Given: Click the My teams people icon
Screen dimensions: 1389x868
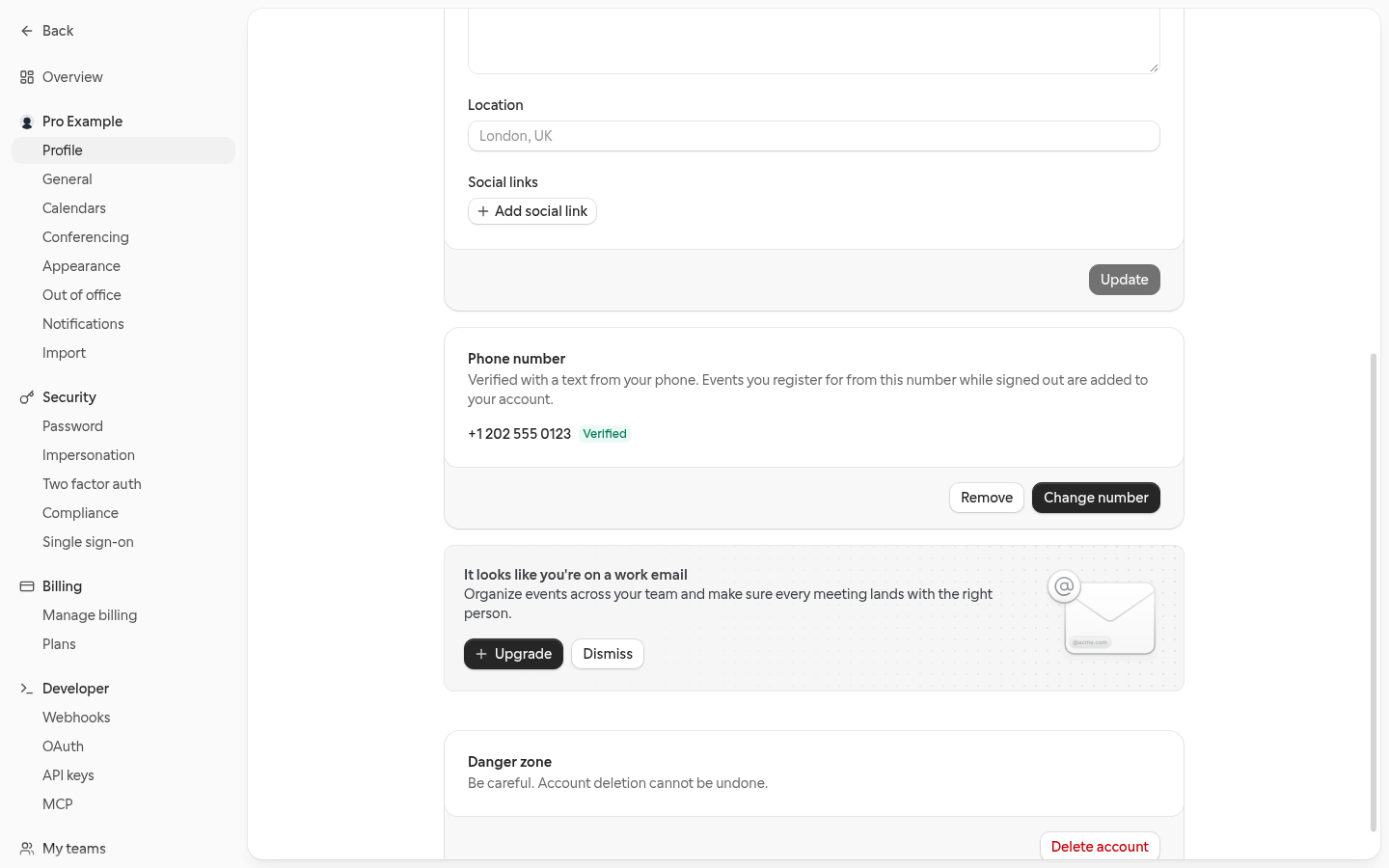Looking at the screenshot, I should tap(27, 849).
